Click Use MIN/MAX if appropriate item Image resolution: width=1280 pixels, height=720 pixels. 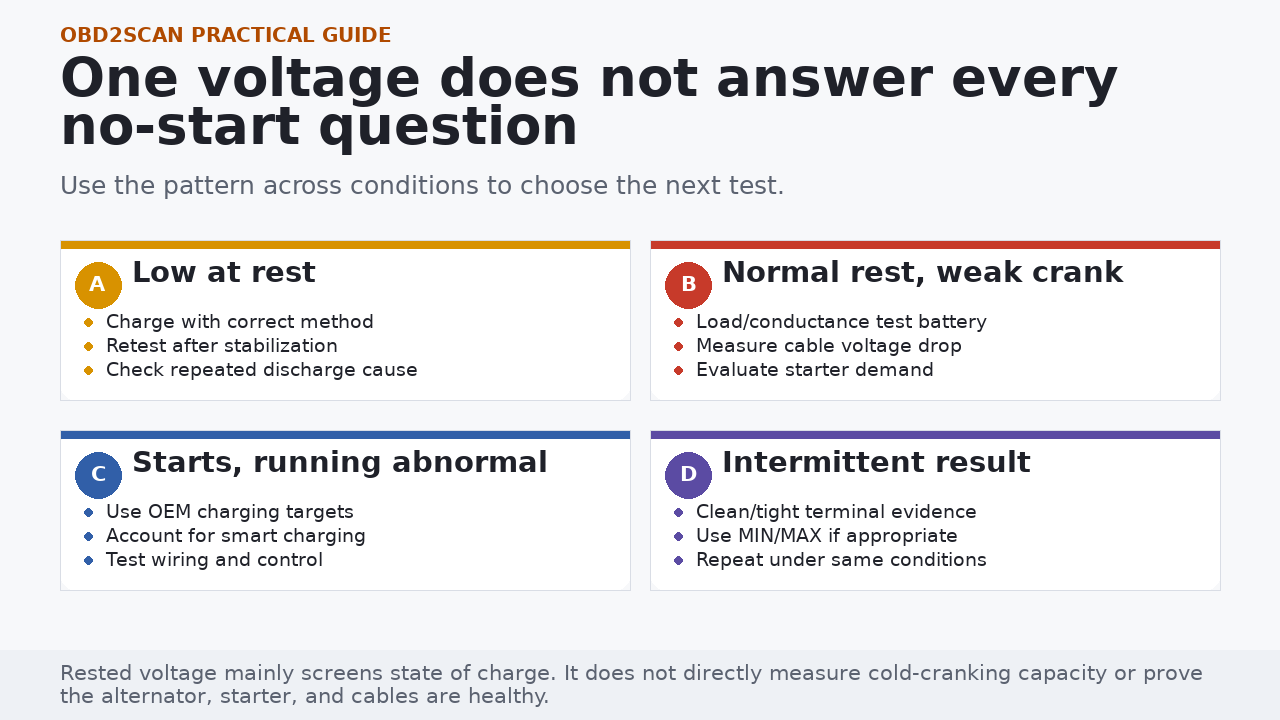(x=826, y=536)
